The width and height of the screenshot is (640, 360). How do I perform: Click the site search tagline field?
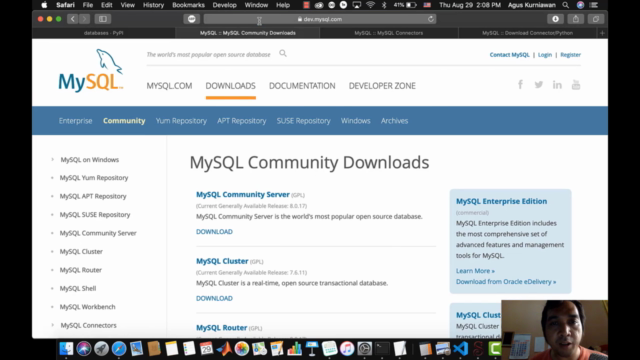(208, 54)
